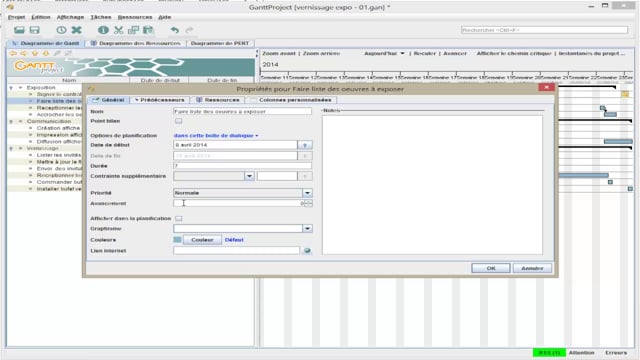Image resolution: width=640 pixels, height=360 pixels.
Task: Open the Affichage menu
Action: click(70, 17)
